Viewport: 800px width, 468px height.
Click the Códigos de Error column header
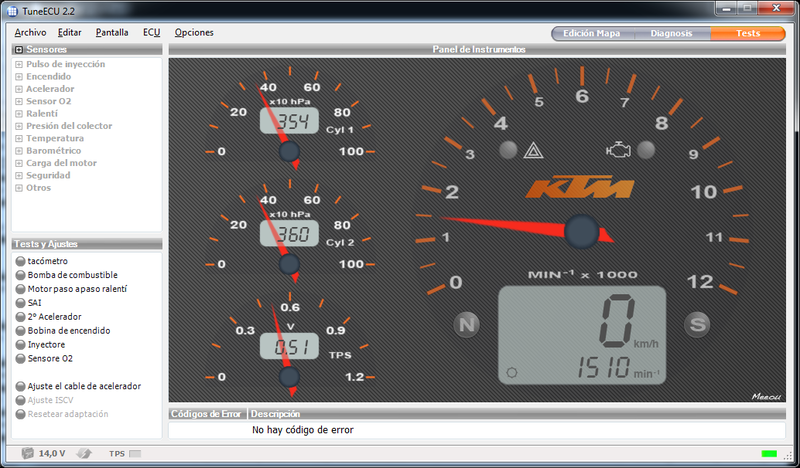[x=207, y=413]
